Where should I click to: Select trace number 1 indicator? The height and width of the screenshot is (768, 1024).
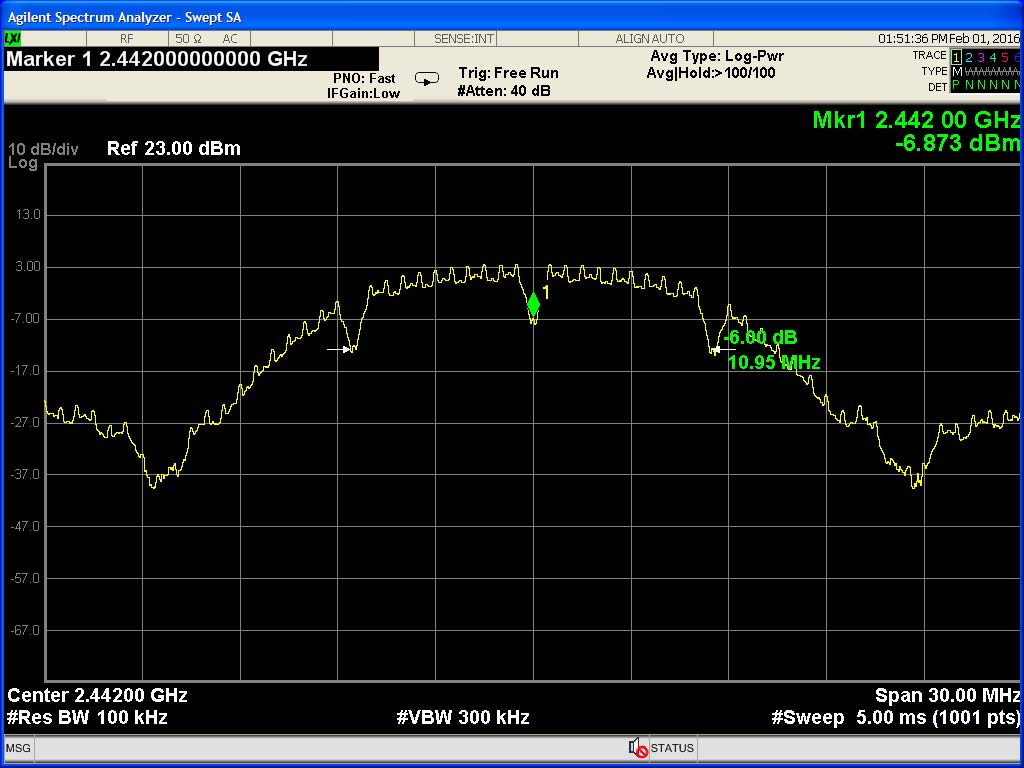pyautogui.click(x=956, y=57)
